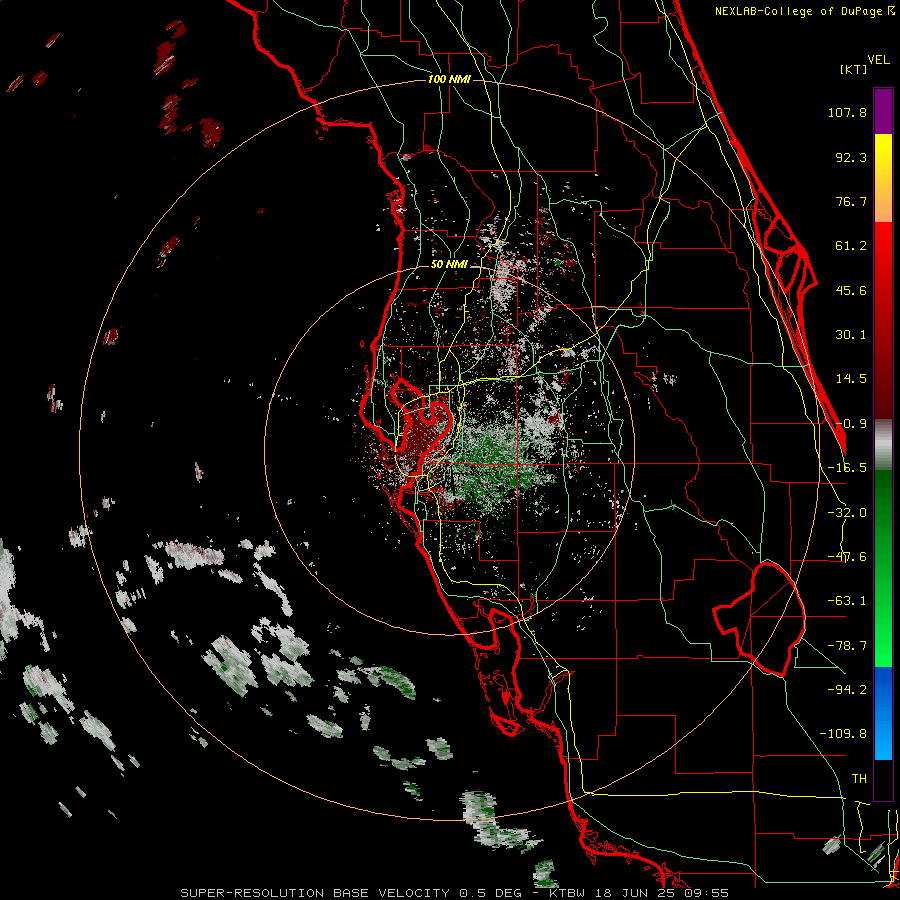Screen dimensions: 900x900
Task: Select the -94.2 legend value
Action: pyautogui.click(x=847, y=689)
